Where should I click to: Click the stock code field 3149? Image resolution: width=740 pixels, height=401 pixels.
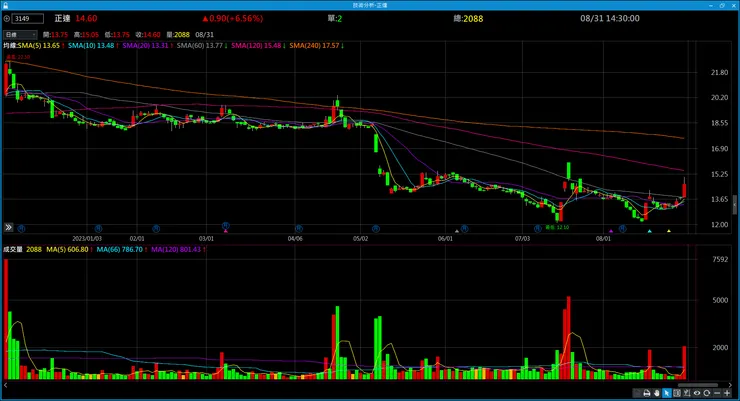[x=28, y=19]
